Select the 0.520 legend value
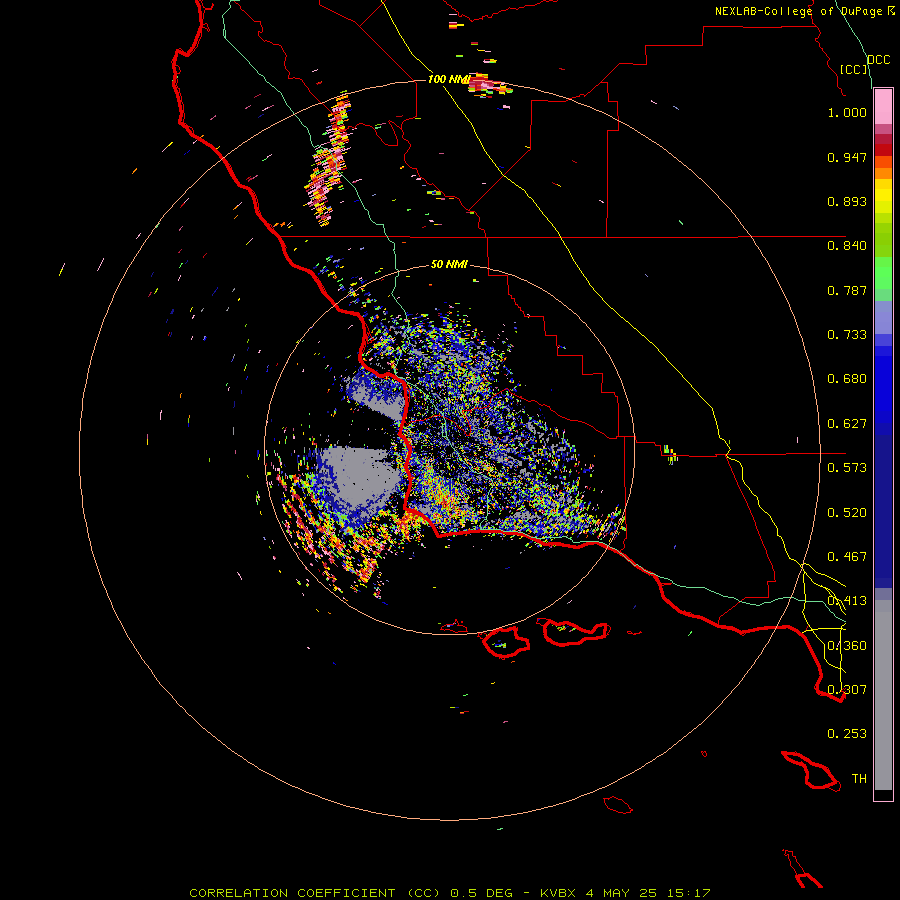Viewport: 900px width, 900px height. pyautogui.click(x=847, y=513)
